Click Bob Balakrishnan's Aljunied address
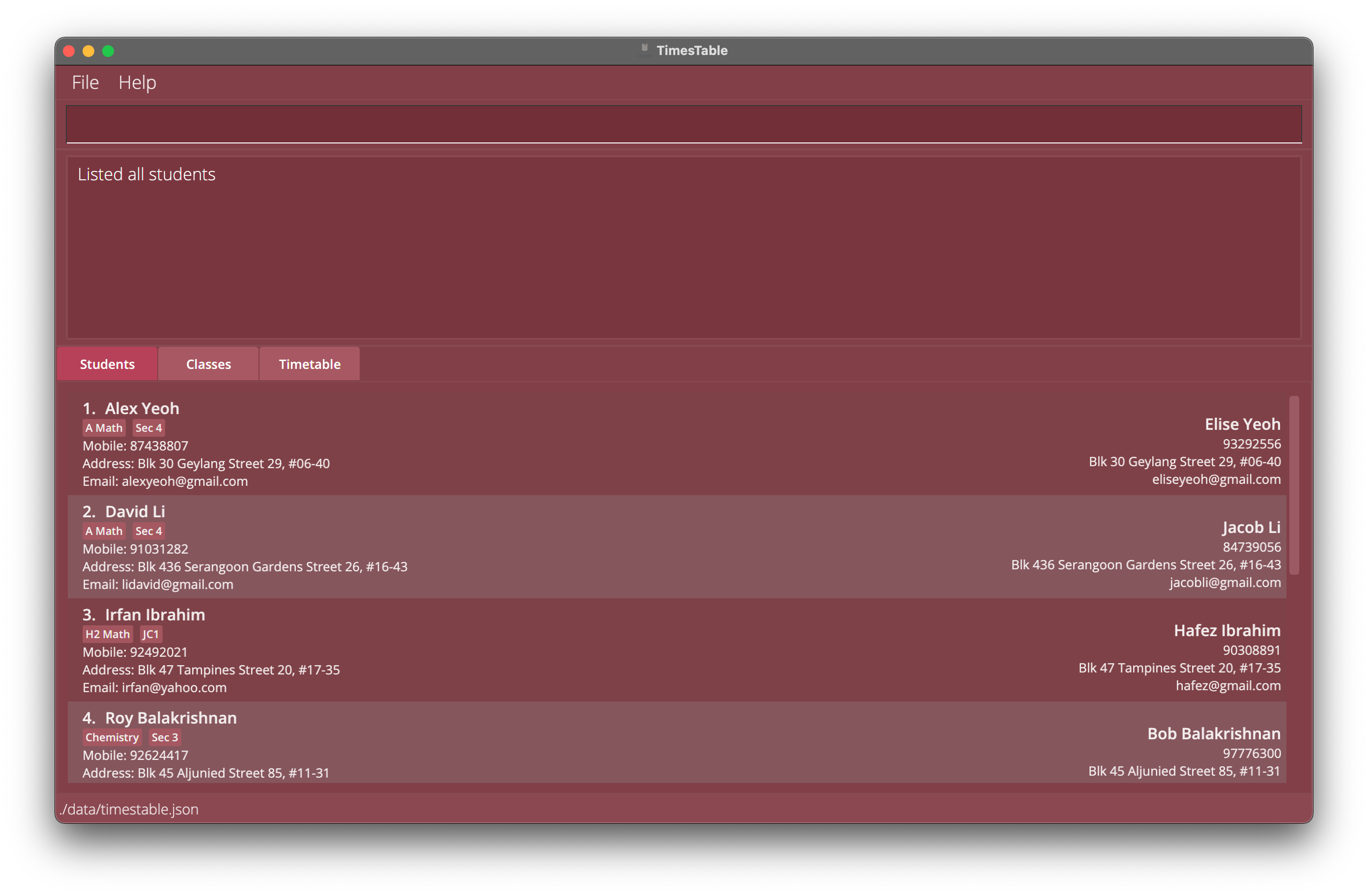1368x896 pixels. click(x=1184, y=771)
